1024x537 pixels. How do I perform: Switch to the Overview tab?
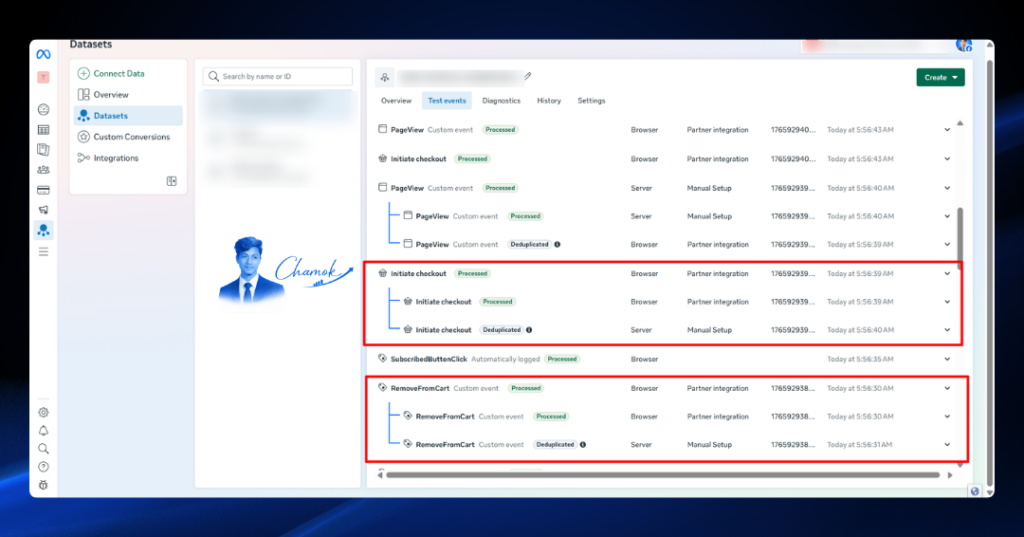396,101
